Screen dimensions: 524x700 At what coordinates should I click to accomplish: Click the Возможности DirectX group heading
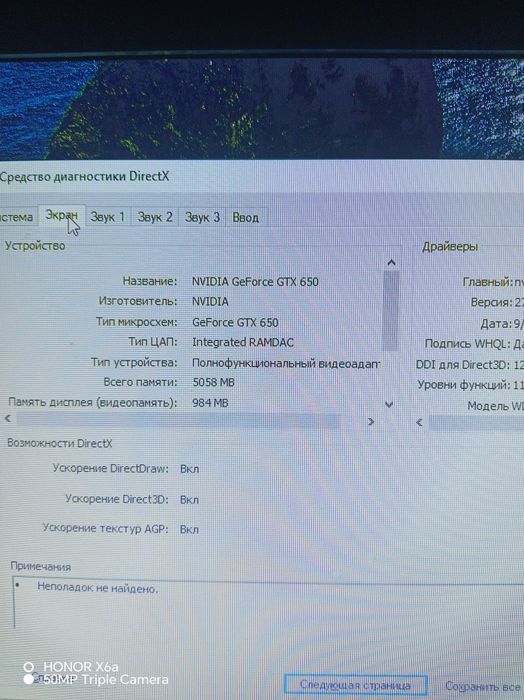[x=59, y=443]
